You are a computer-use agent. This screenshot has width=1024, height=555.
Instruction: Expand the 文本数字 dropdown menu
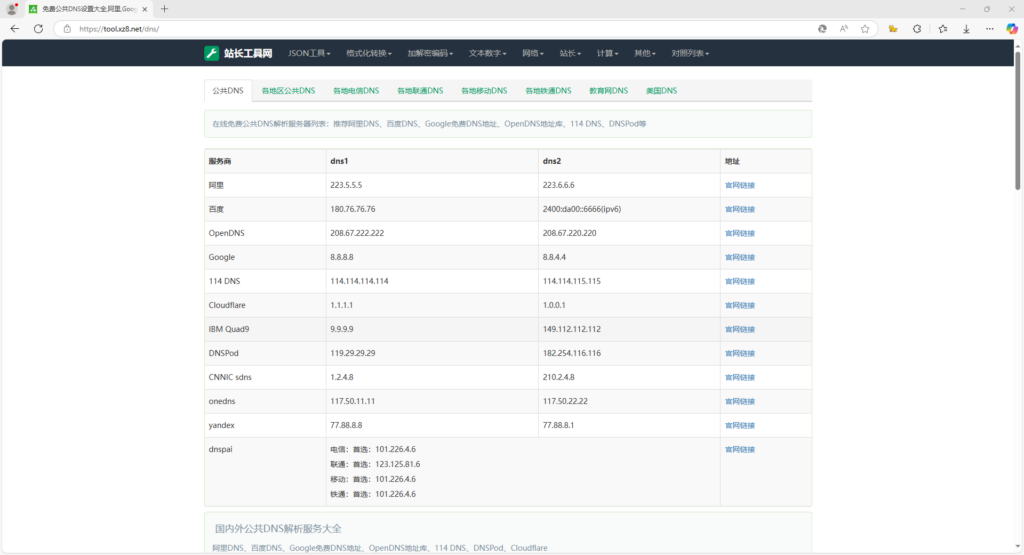487,54
